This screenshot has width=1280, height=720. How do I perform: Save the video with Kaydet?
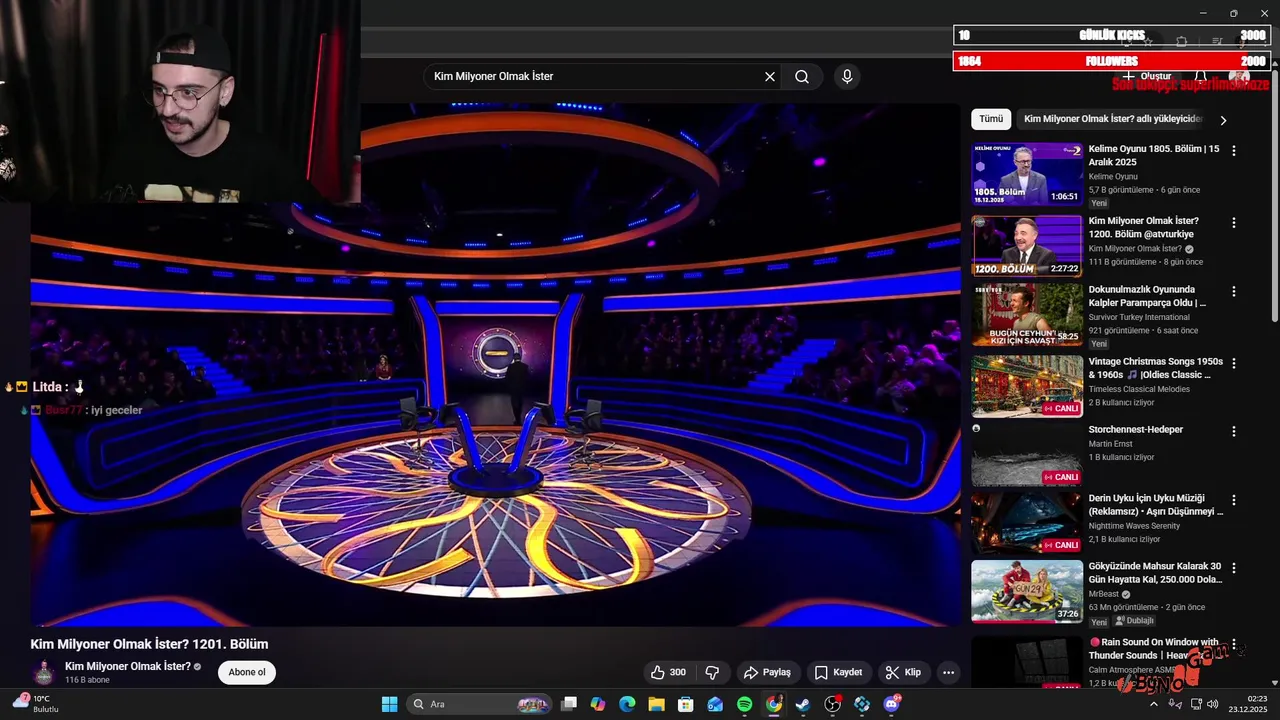(x=838, y=672)
